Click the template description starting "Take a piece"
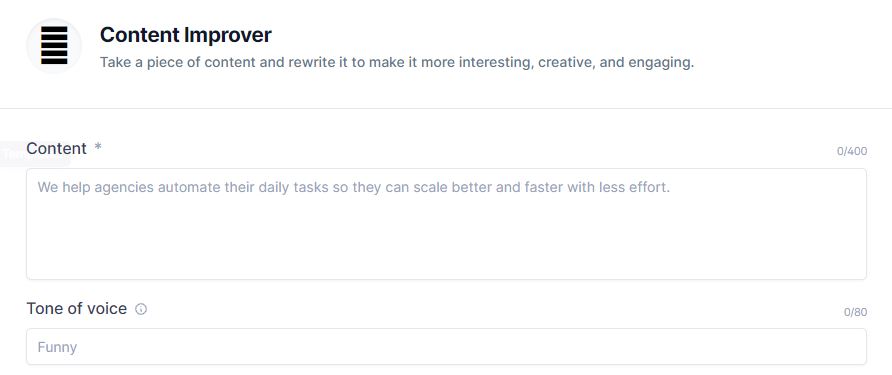This screenshot has height=375, width=892. coord(397,63)
